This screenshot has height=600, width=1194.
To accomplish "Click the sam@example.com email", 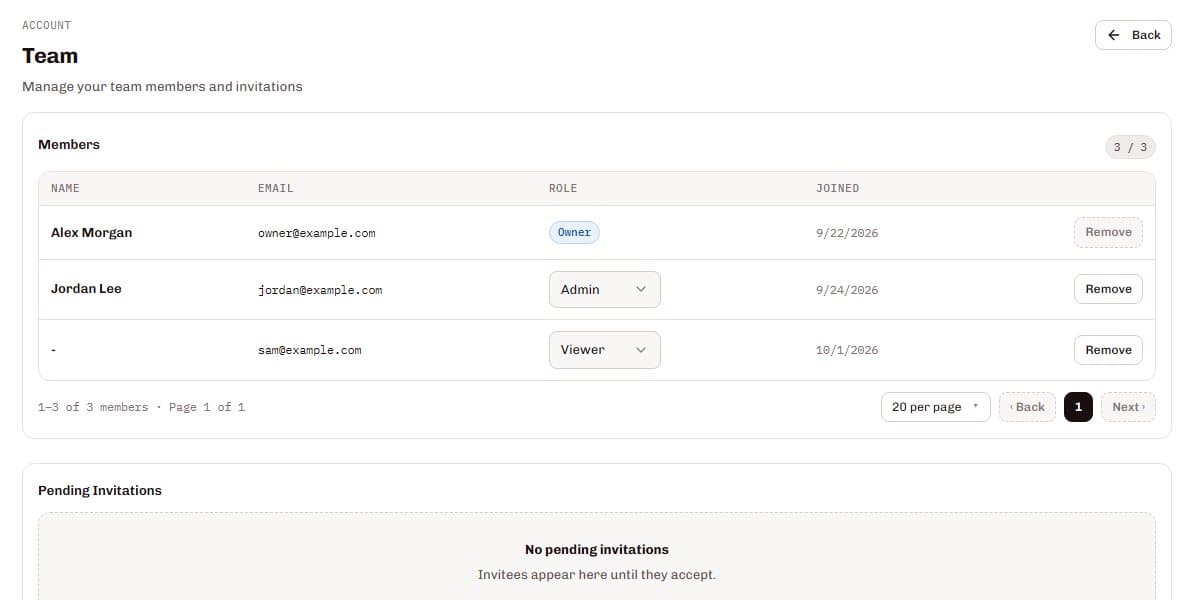I will coord(310,350).
